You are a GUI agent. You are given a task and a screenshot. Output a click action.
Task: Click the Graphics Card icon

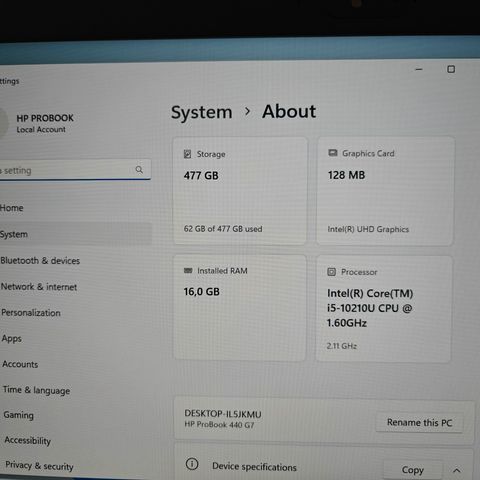333,153
